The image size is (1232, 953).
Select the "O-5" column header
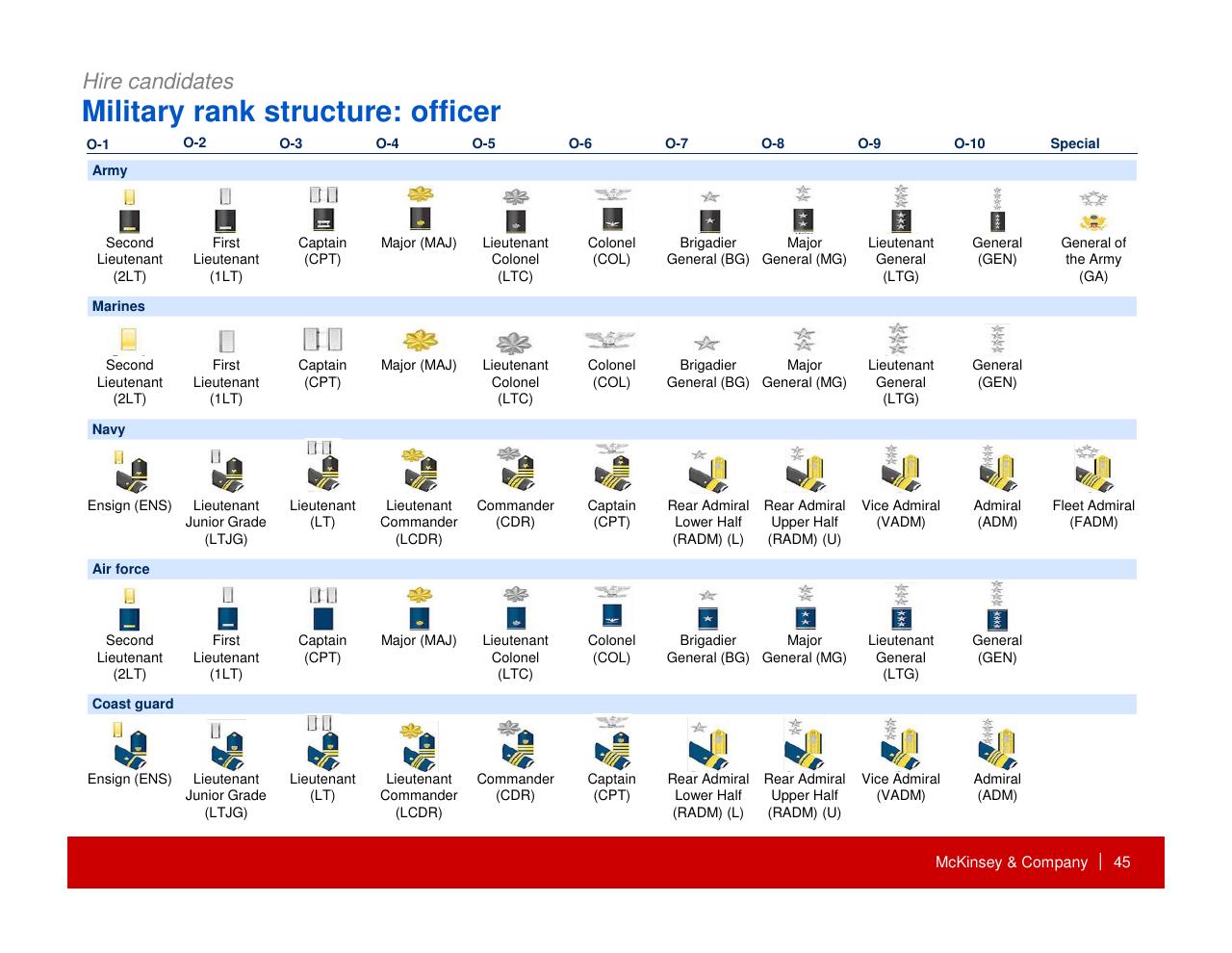click(484, 143)
